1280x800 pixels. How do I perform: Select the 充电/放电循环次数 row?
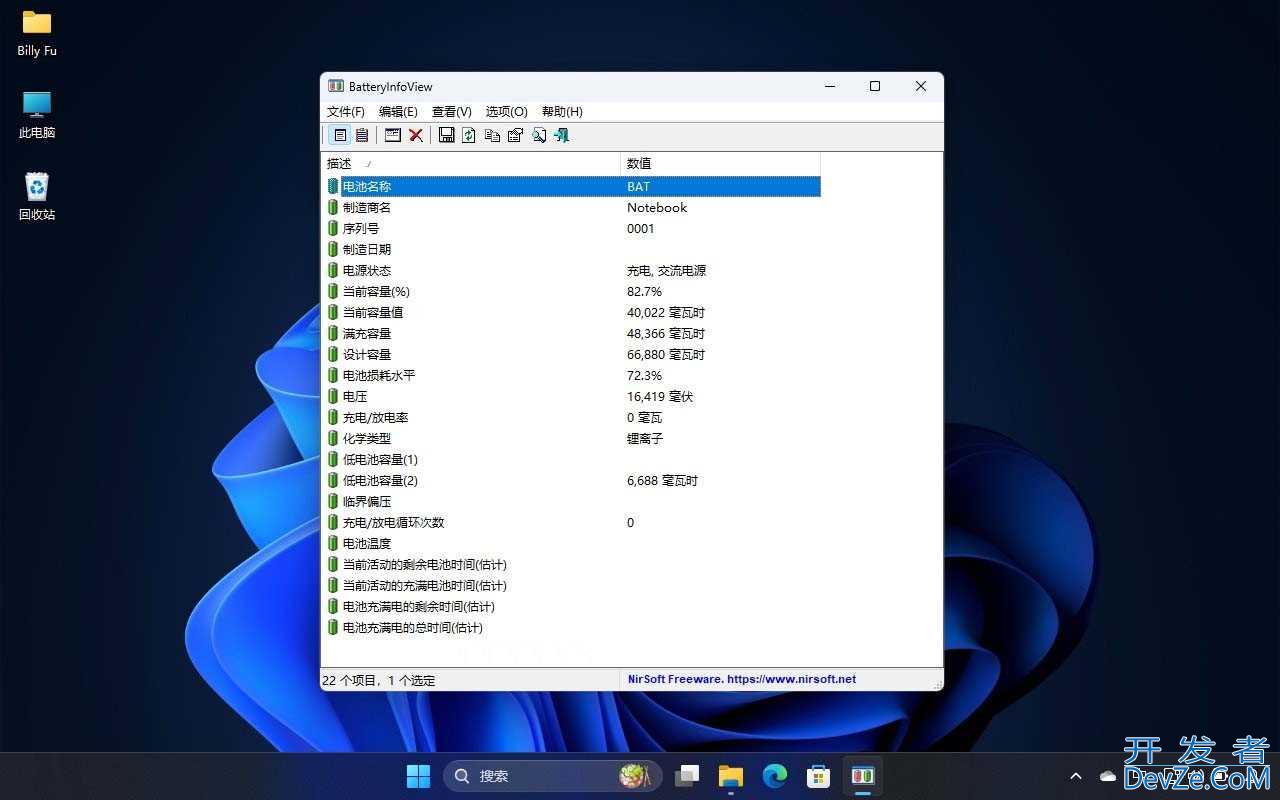click(x=574, y=522)
